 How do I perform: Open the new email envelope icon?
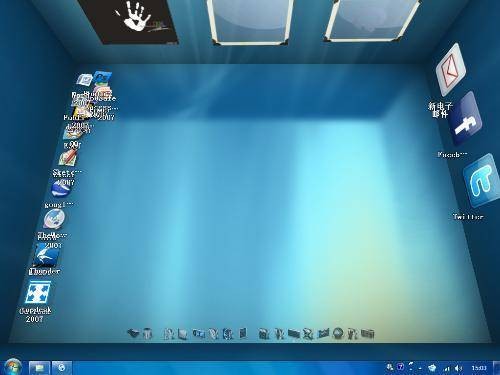pos(451,70)
